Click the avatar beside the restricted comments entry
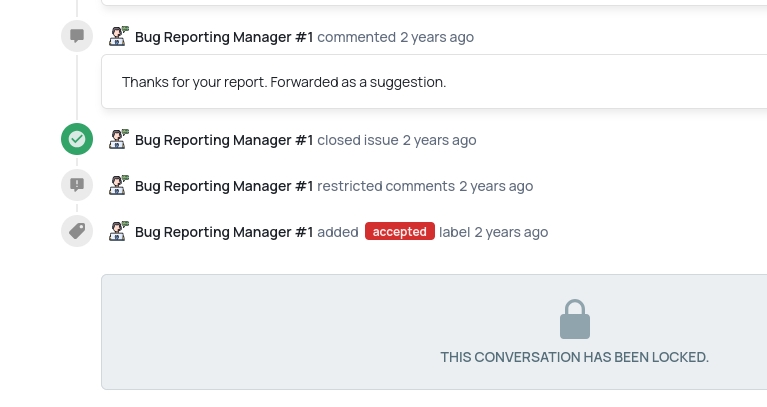The height and width of the screenshot is (407, 767). coord(119,185)
